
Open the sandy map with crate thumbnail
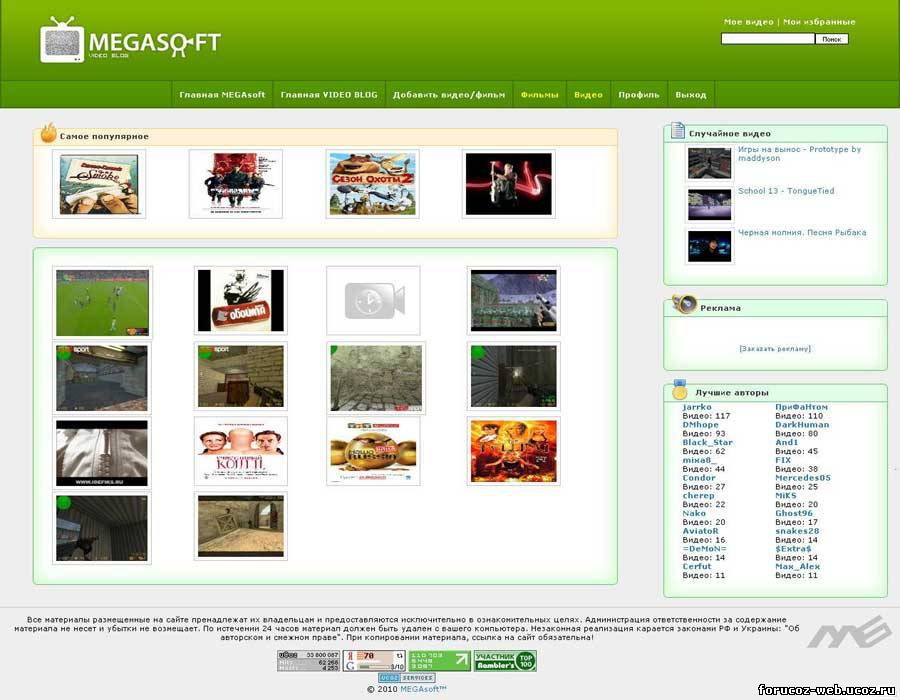(240, 526)
